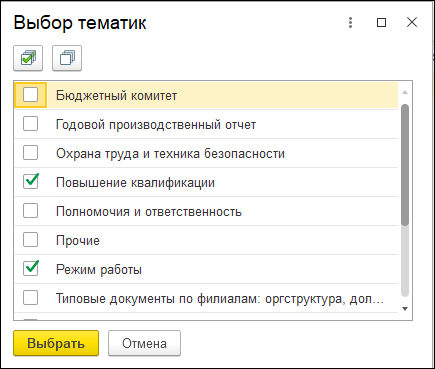Select the Прочие row text
This screenshot has height=369, width=435.
click(x=78, y=241)
